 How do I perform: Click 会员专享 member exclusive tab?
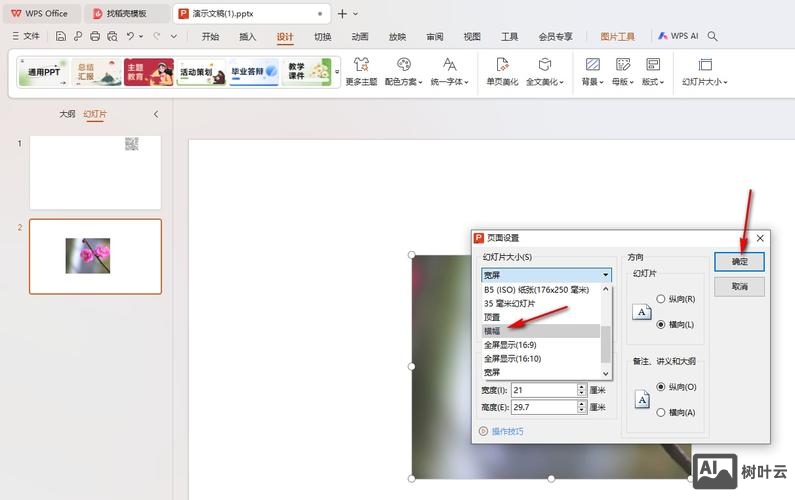point(556,37)
